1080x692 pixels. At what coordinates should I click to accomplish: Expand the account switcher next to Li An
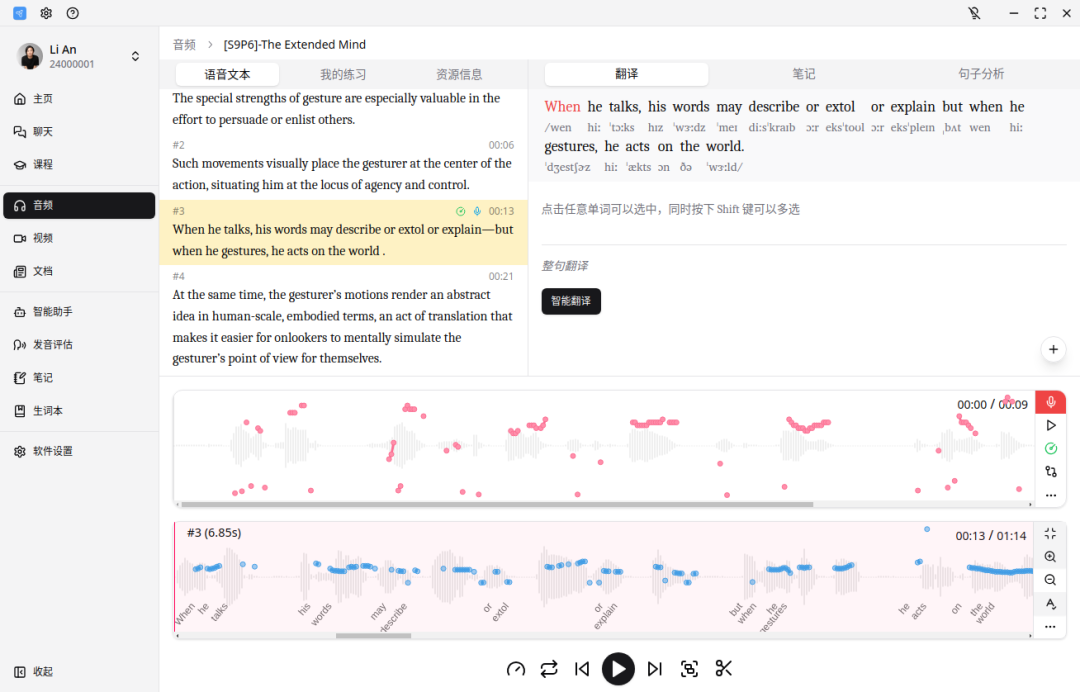(x=135, y=56)
